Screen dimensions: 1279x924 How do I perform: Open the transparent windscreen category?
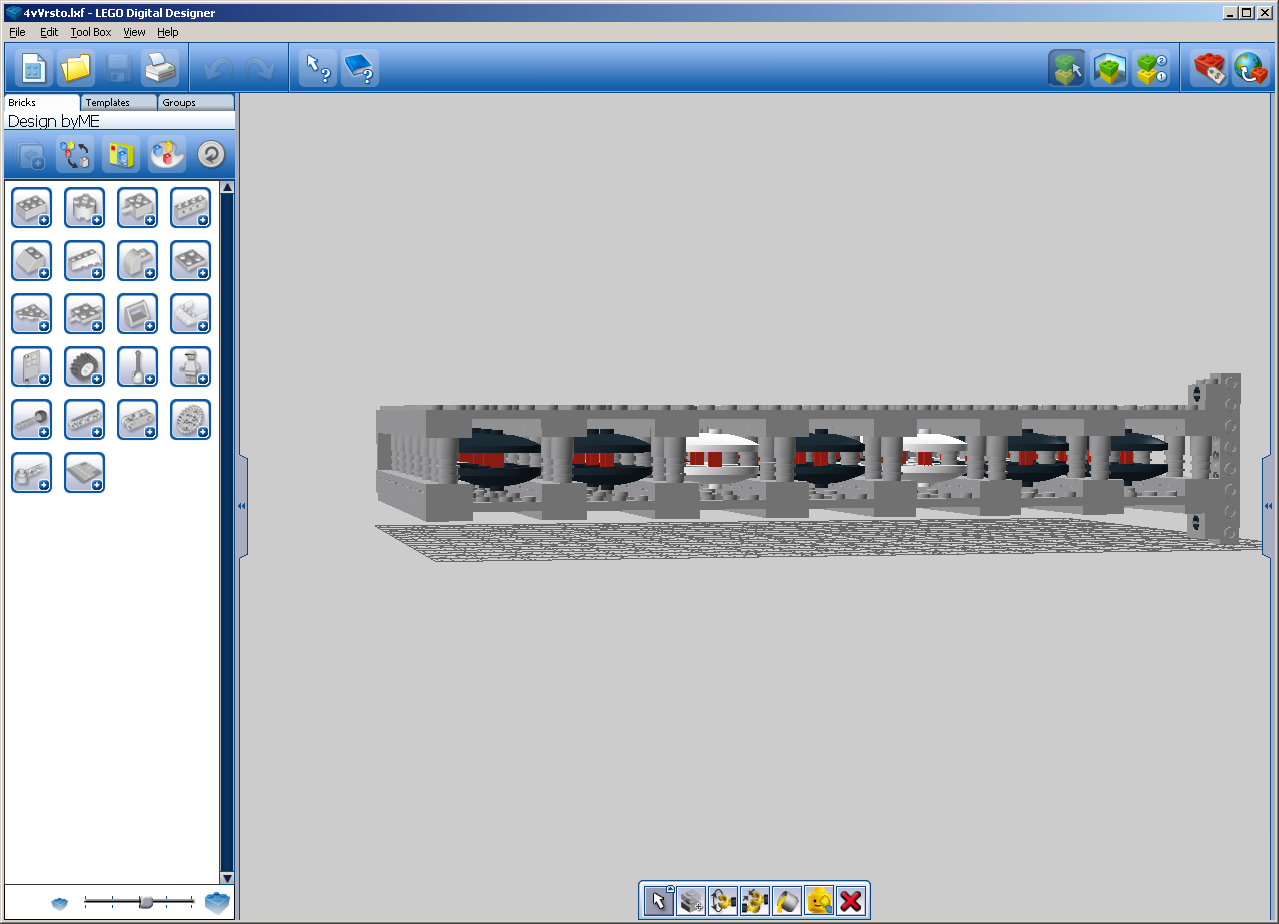point(191,313)
